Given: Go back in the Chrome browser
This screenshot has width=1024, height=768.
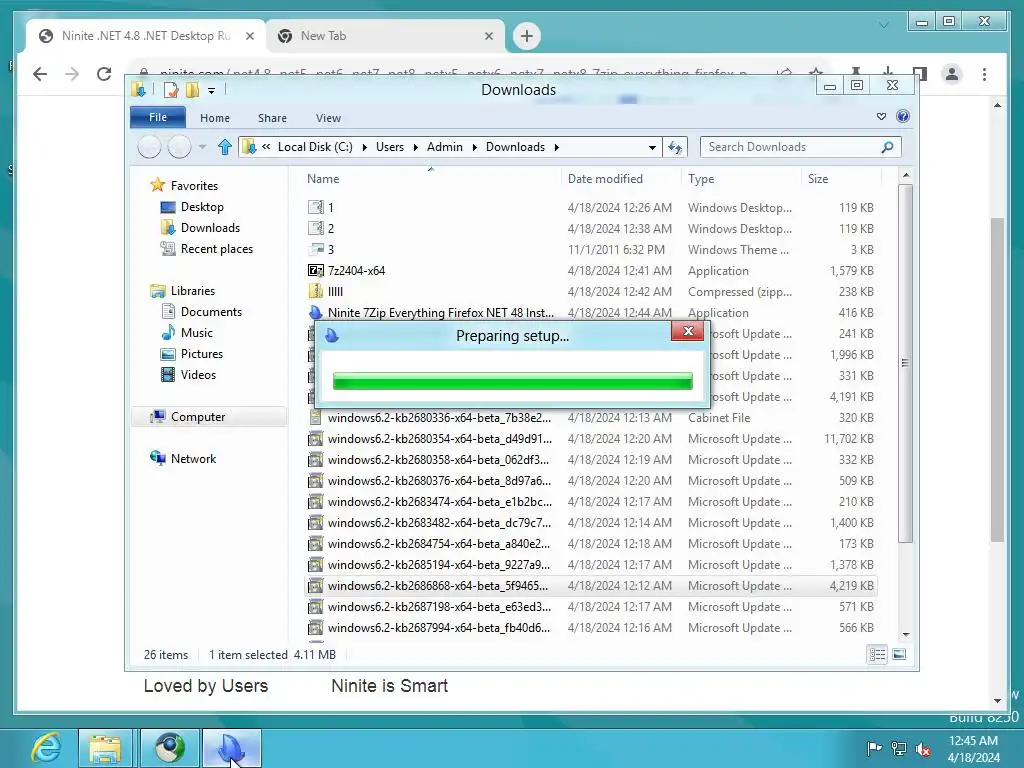Looking at the screenshot, I should coord(40,74).
